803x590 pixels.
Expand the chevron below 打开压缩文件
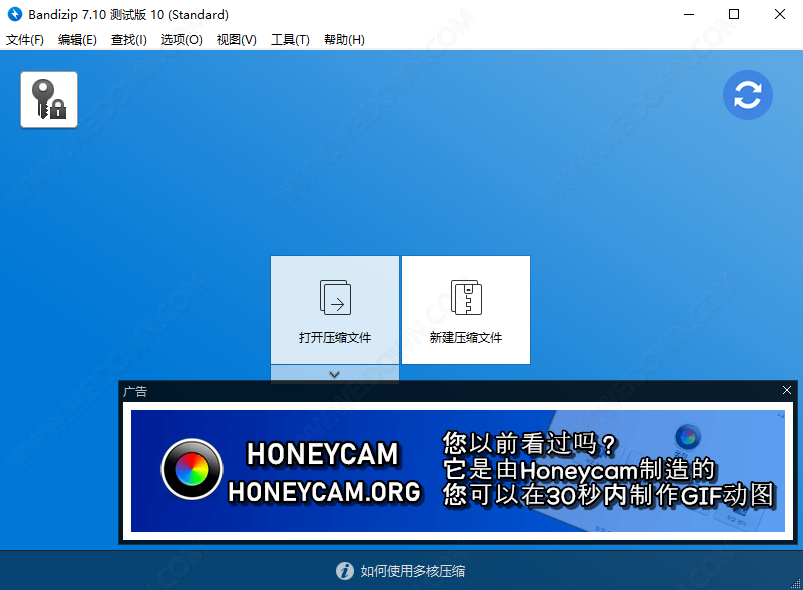pos(335,374)
